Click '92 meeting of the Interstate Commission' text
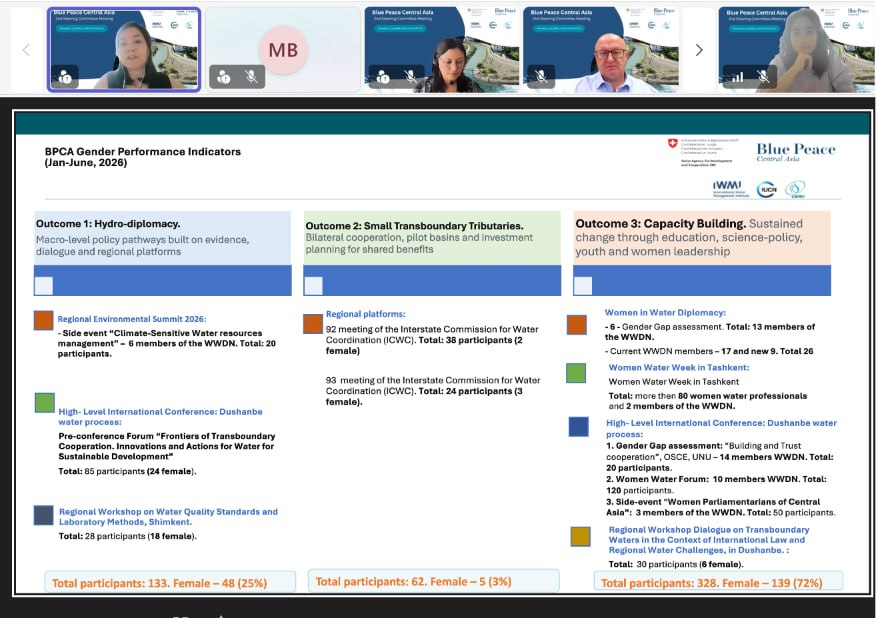The width and height of the screenshot is (876, 618). click(432, 340)
